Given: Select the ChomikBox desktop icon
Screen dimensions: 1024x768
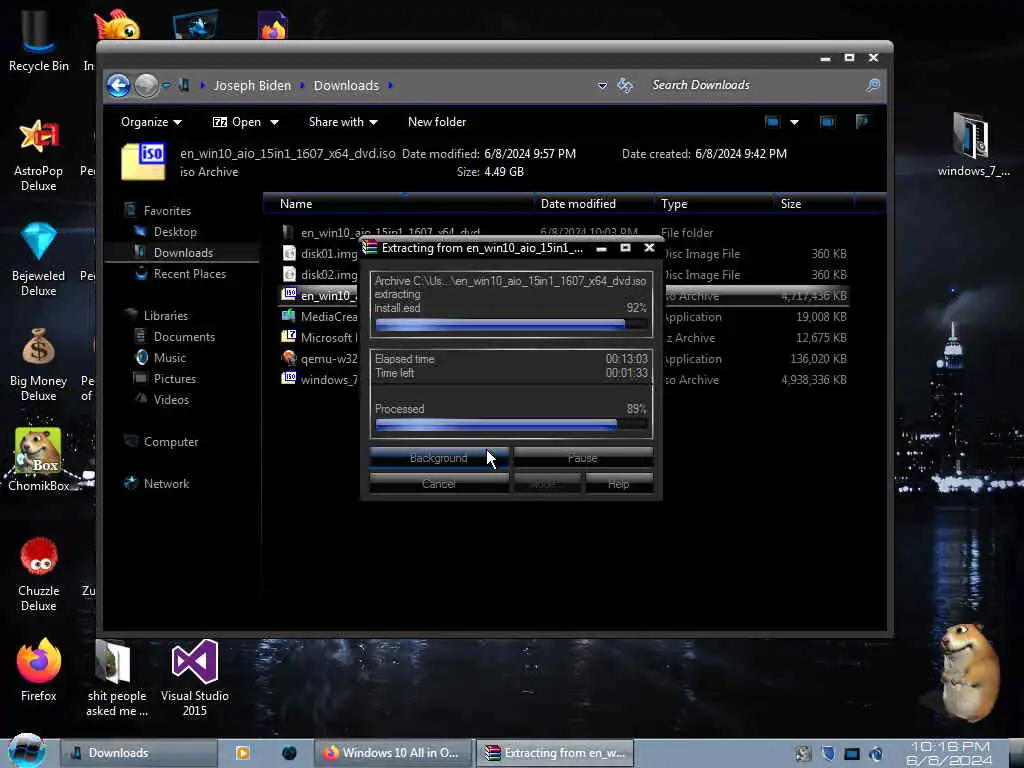Looking at the screenshot, I should pyautogui.click(x=39, y=460).
